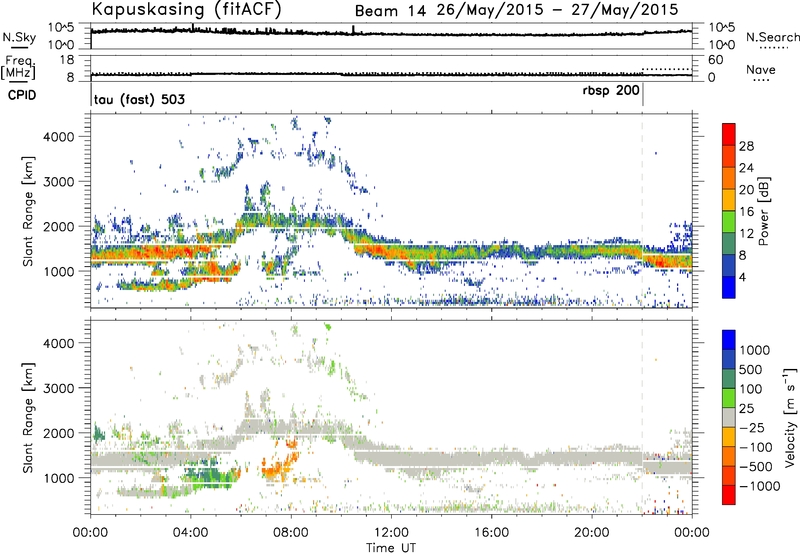Click the 'rbsp 200' CPID annotation
Image resolution: width=800 pixels, height=554 pixels.
[611, 91]
